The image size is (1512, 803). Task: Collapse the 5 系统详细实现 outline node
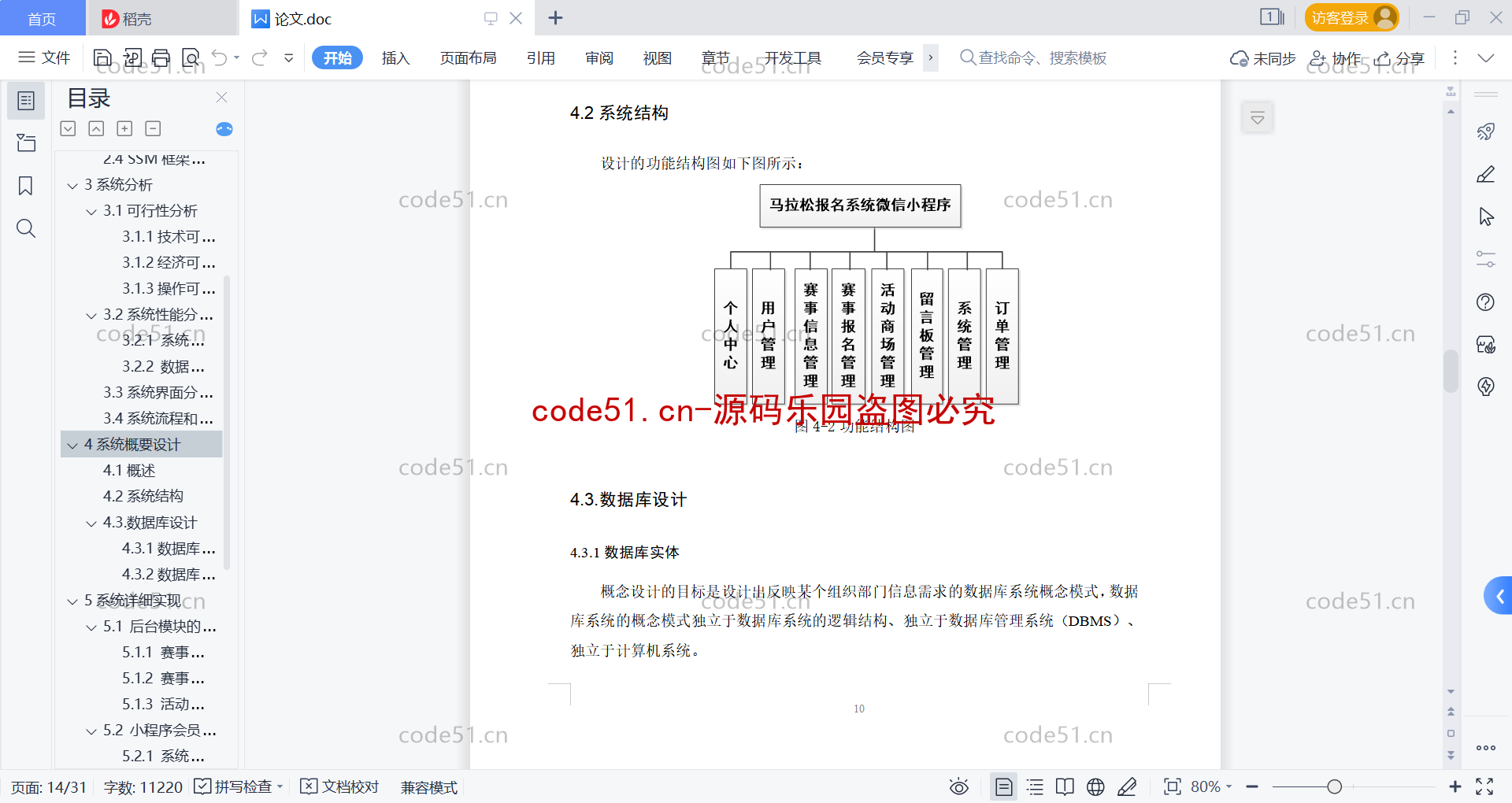point(72,601)
